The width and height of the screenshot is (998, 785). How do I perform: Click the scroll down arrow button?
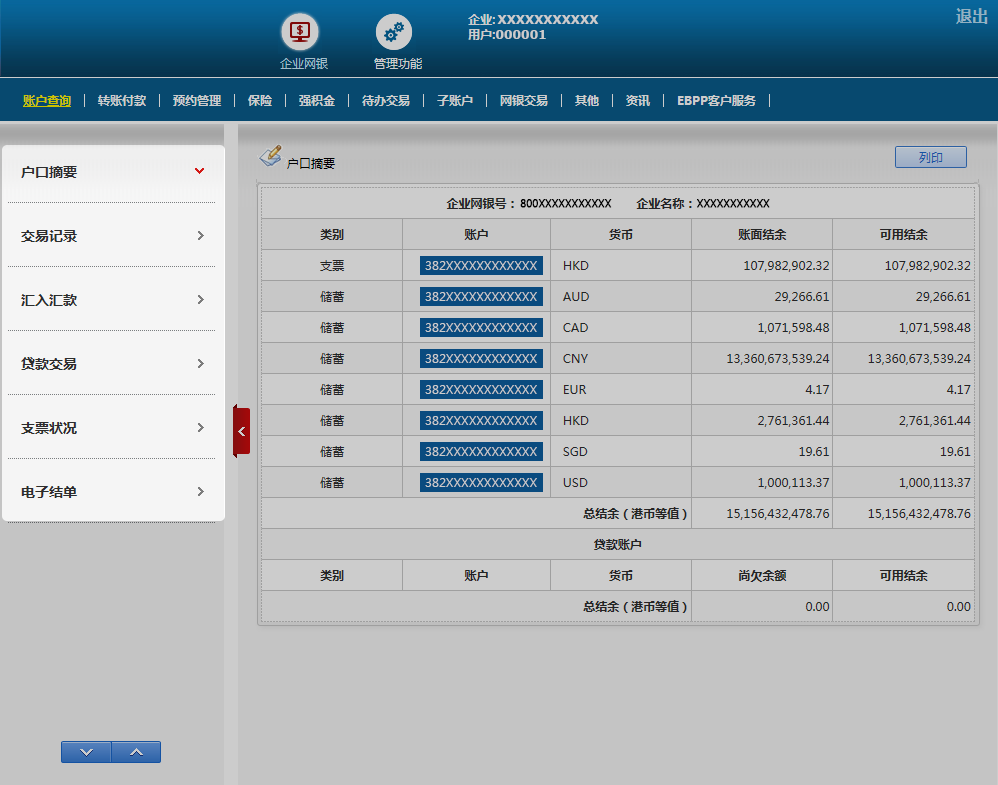[86, 752]
